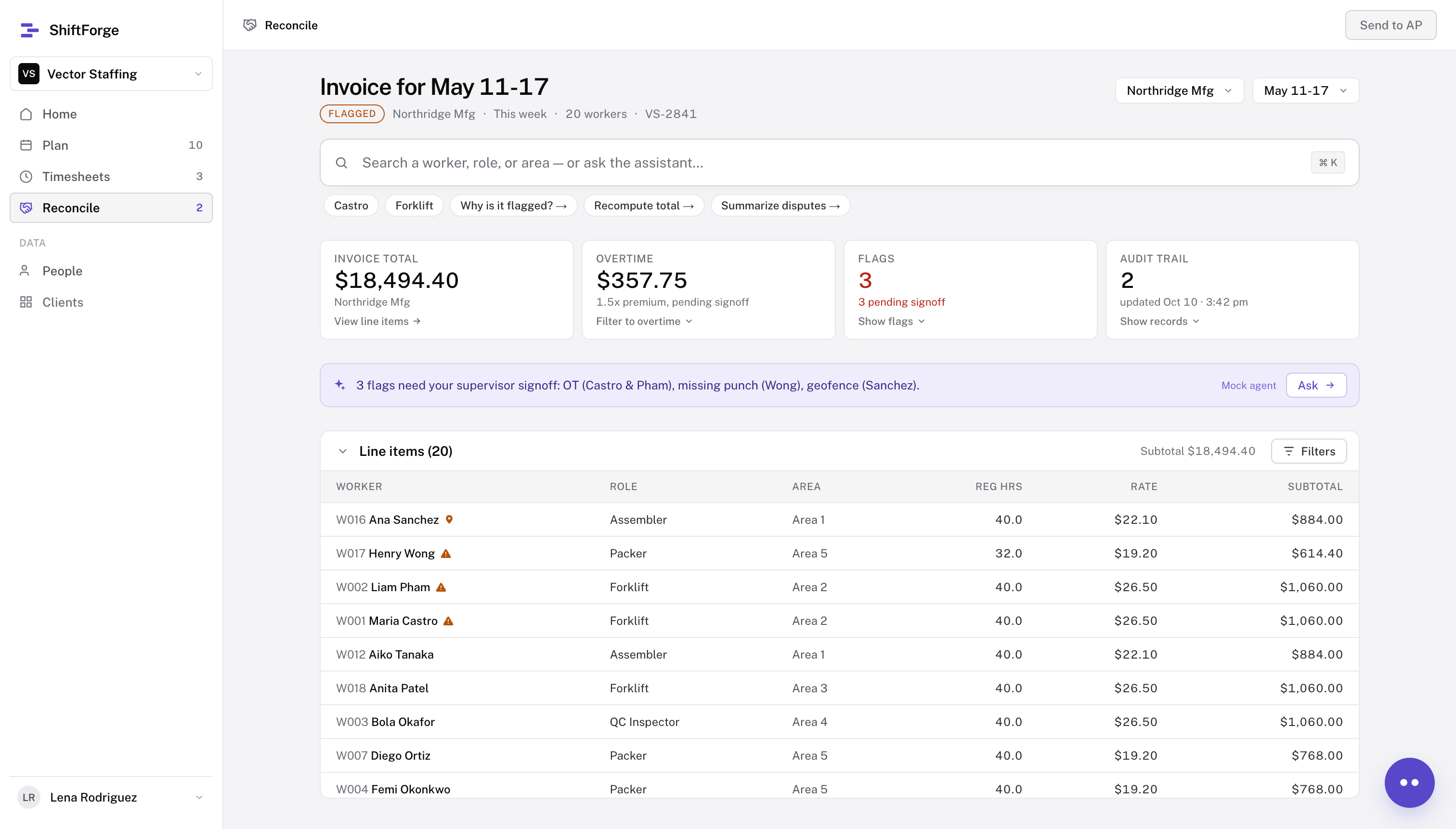Open the Lena Rodriguez account menu

point(111,797)
